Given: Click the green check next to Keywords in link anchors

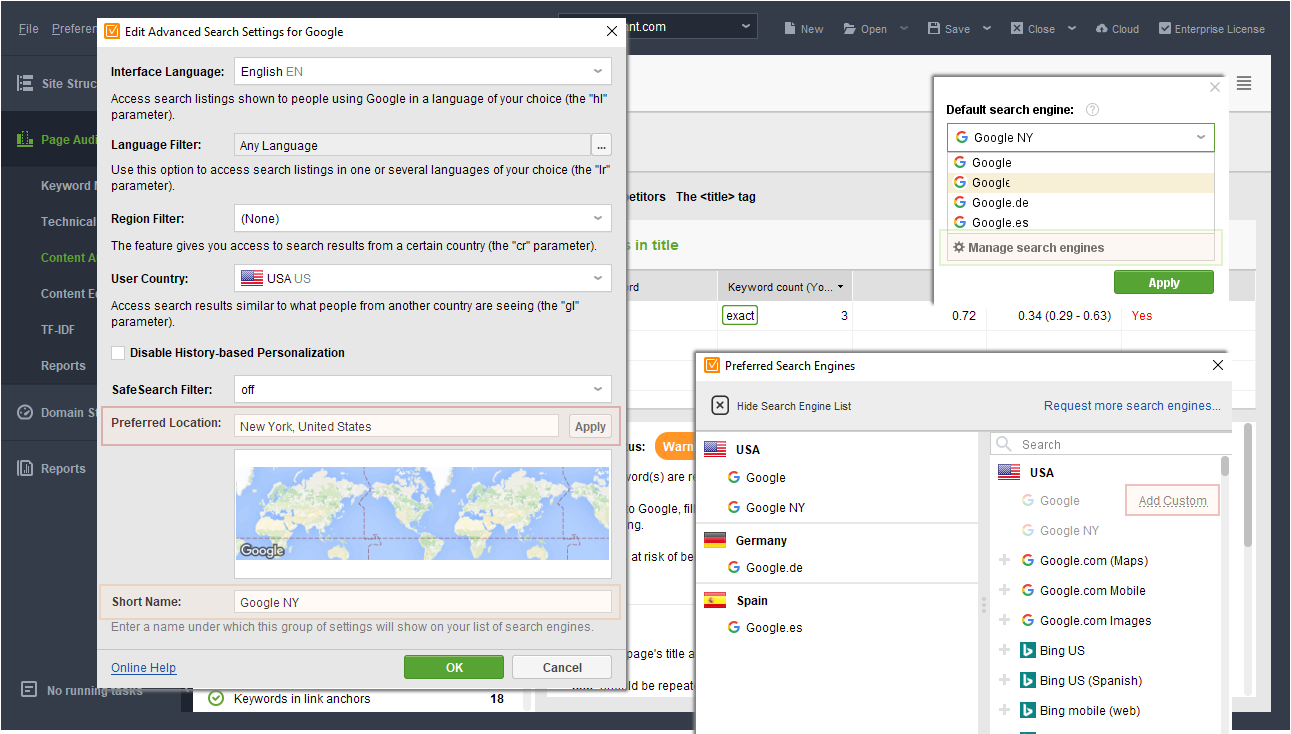Looking at the screenshot, I should pos(216,699).
